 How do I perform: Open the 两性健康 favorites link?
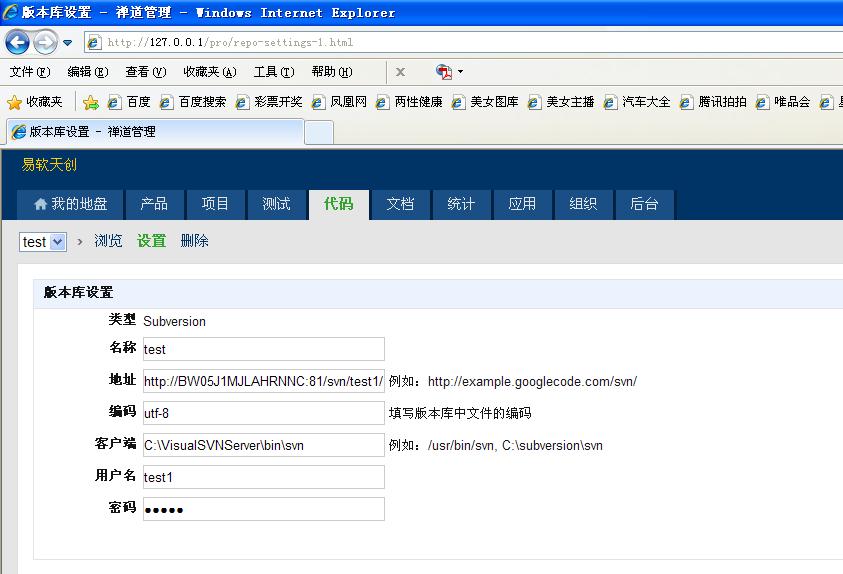(x=409, y=102)
